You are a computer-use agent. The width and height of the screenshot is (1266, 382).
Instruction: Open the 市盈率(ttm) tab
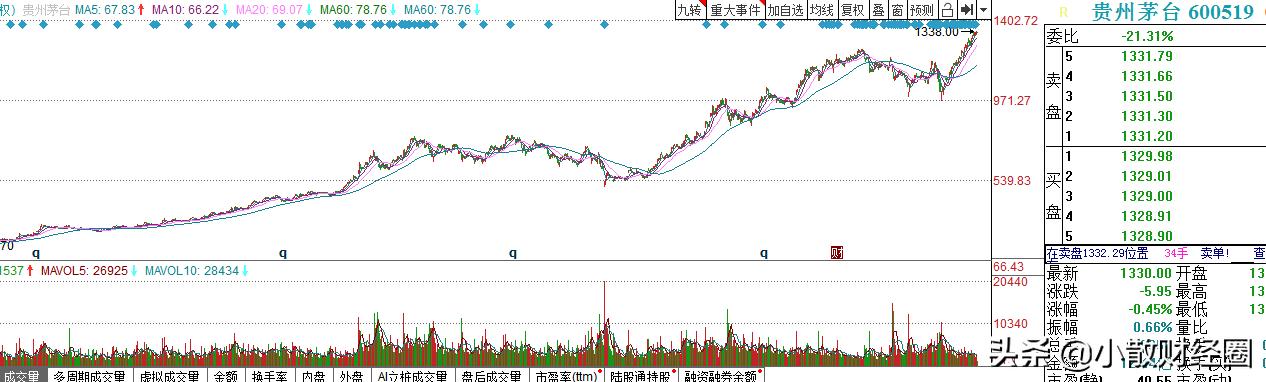click(566, 376)
